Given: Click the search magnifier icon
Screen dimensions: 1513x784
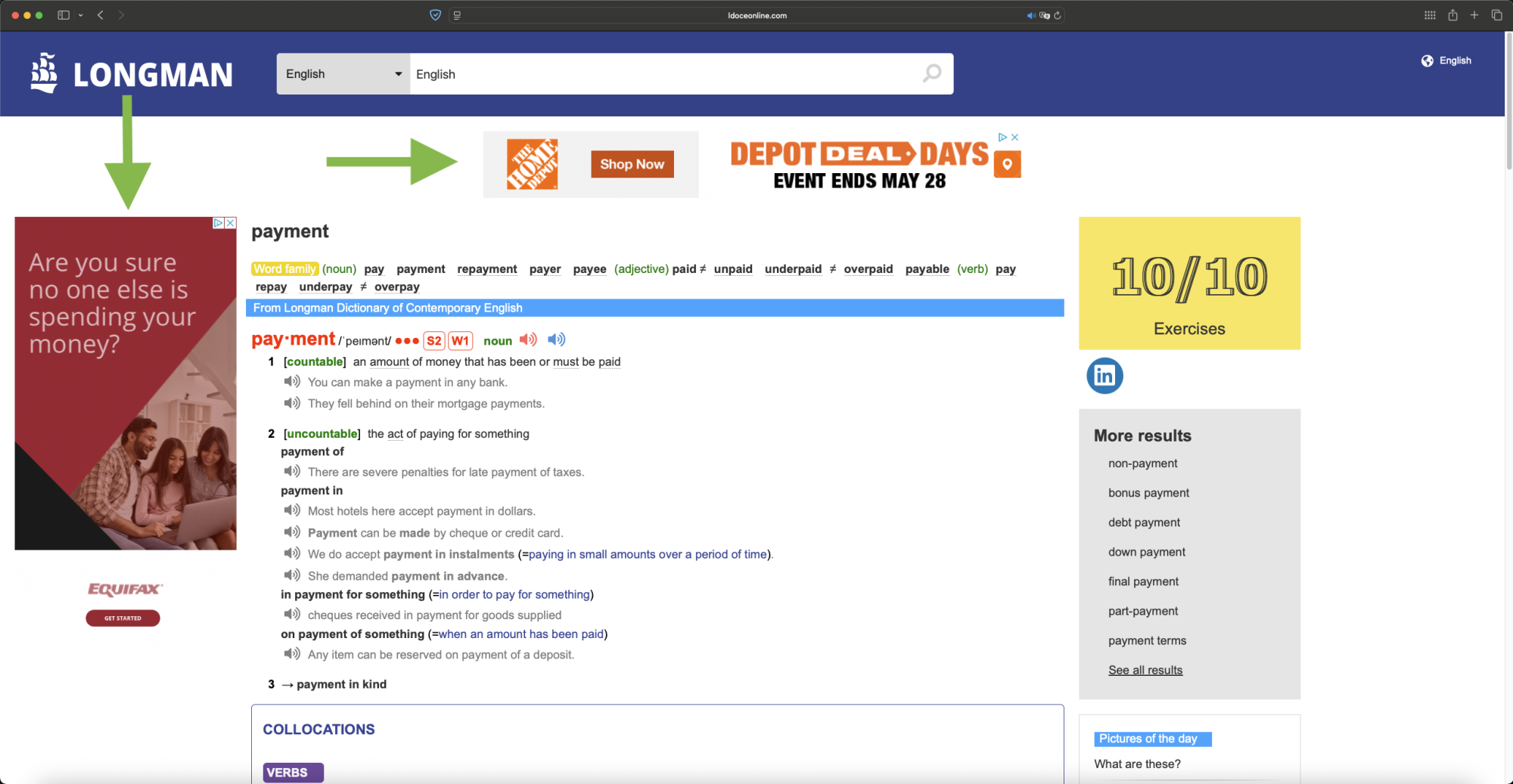Looking at the screenshot, I should coord(931,73).
